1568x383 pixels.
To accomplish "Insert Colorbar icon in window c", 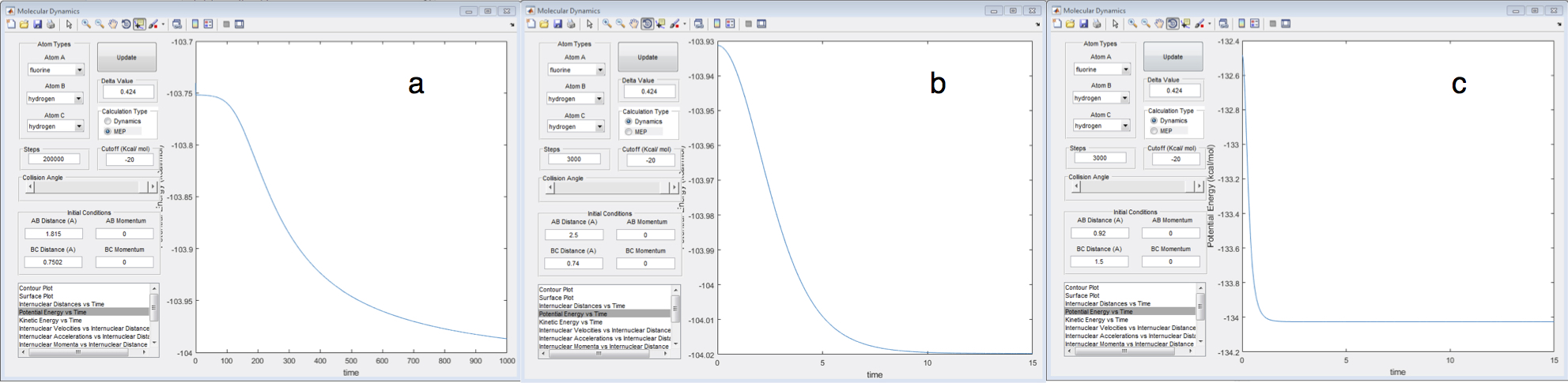I will pos(1241,24).
